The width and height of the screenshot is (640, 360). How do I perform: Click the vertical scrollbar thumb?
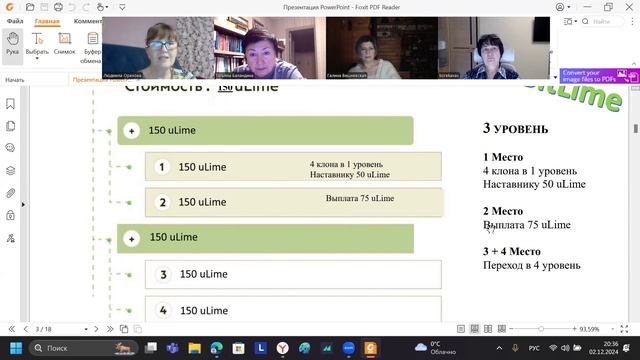point(636,128)
